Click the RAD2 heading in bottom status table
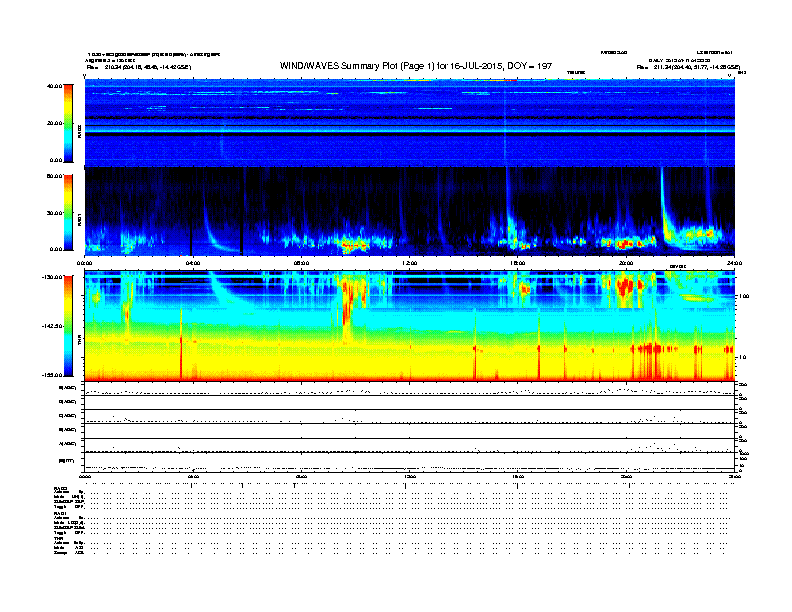 tap(61, 489)
